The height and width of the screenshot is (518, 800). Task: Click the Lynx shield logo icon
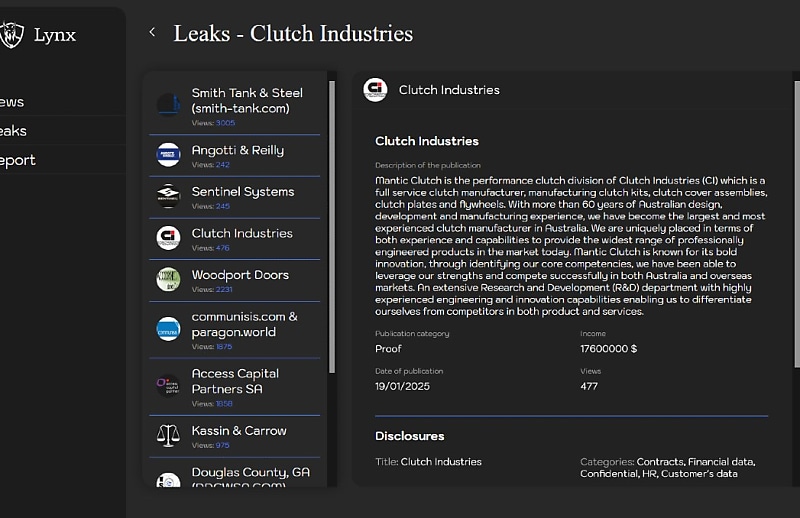pyautogui.click(x=11, y=35)
